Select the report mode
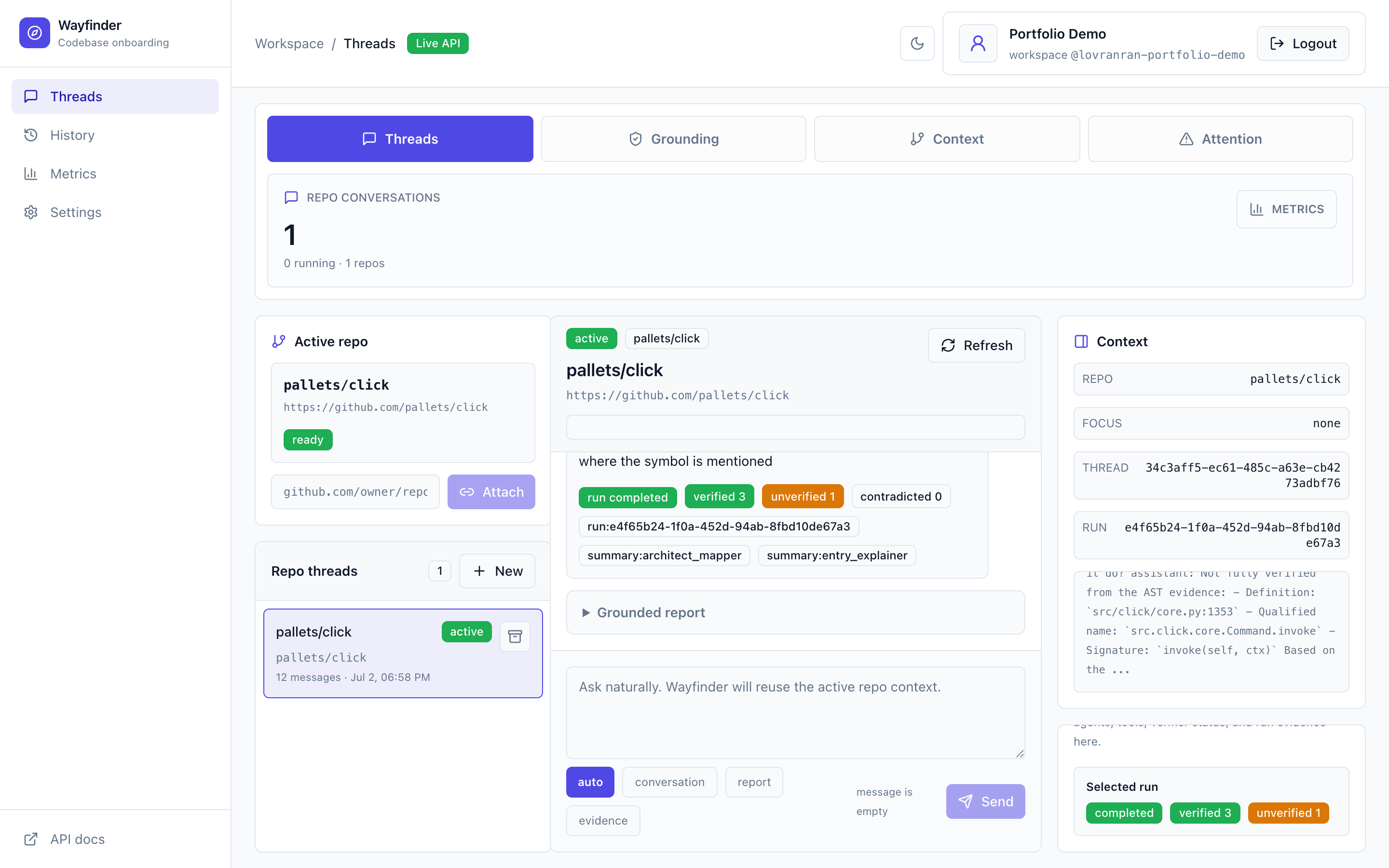The image size is (1389, 868). coord(754,782)
